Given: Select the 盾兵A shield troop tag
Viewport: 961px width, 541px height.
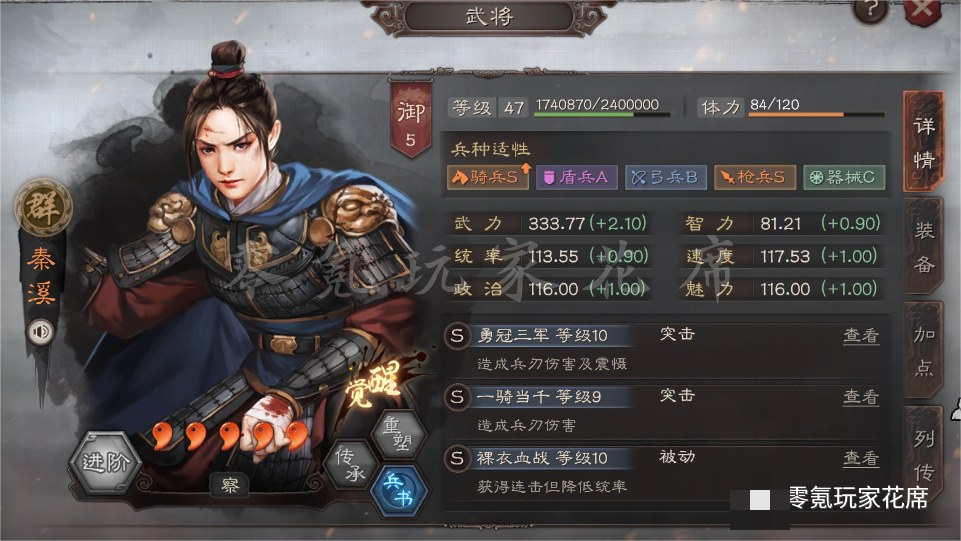Looking at the screenshot, I should click(x=576, y=177).
